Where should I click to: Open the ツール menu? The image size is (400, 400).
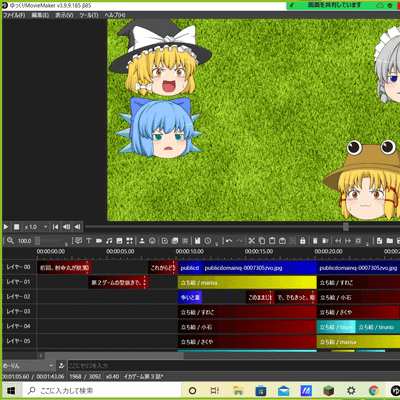89,15
